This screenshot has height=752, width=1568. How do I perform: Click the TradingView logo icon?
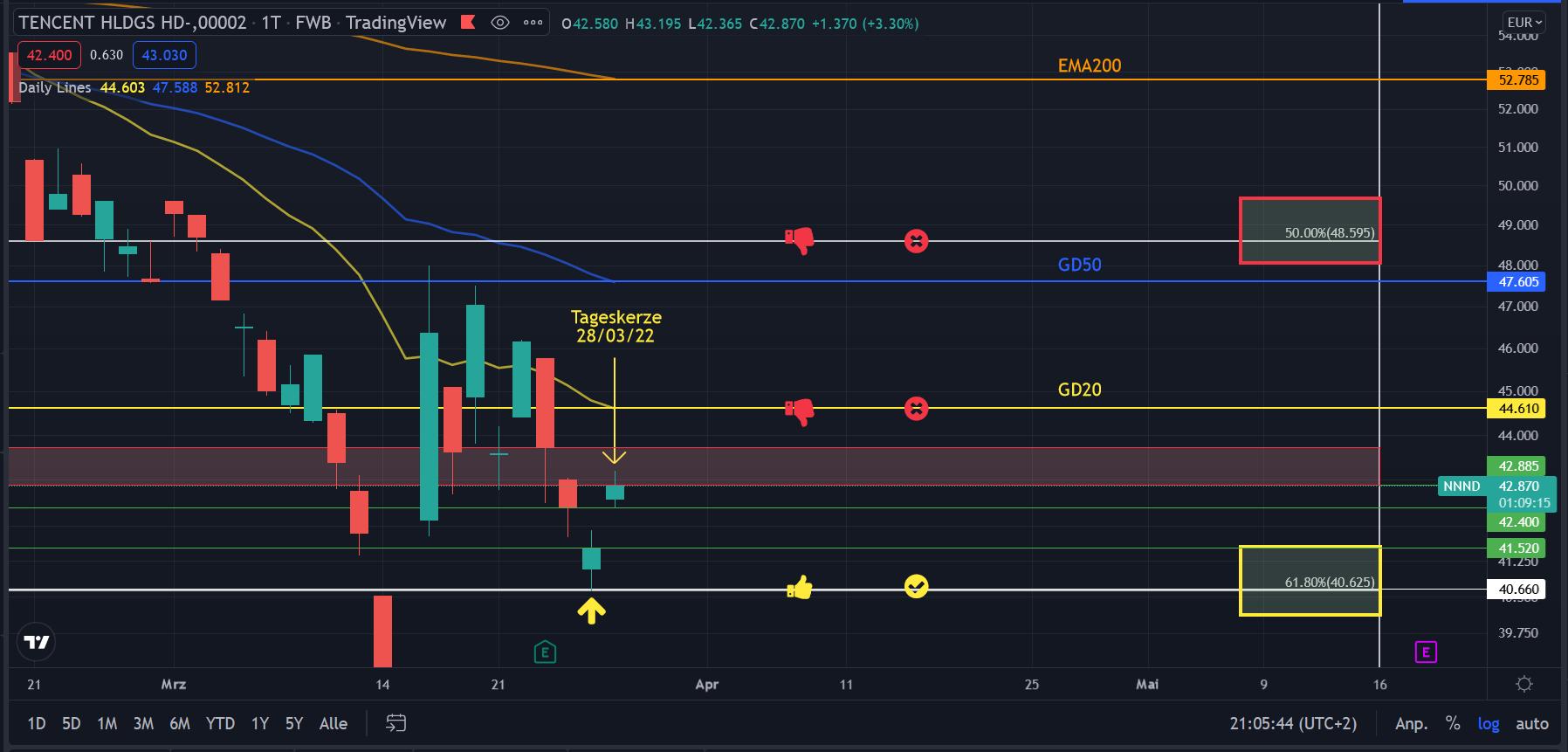pos(37,642)
